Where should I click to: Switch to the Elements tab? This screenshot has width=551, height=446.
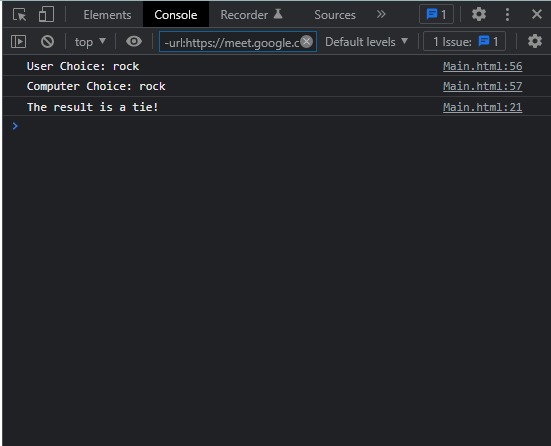[107, 15]
